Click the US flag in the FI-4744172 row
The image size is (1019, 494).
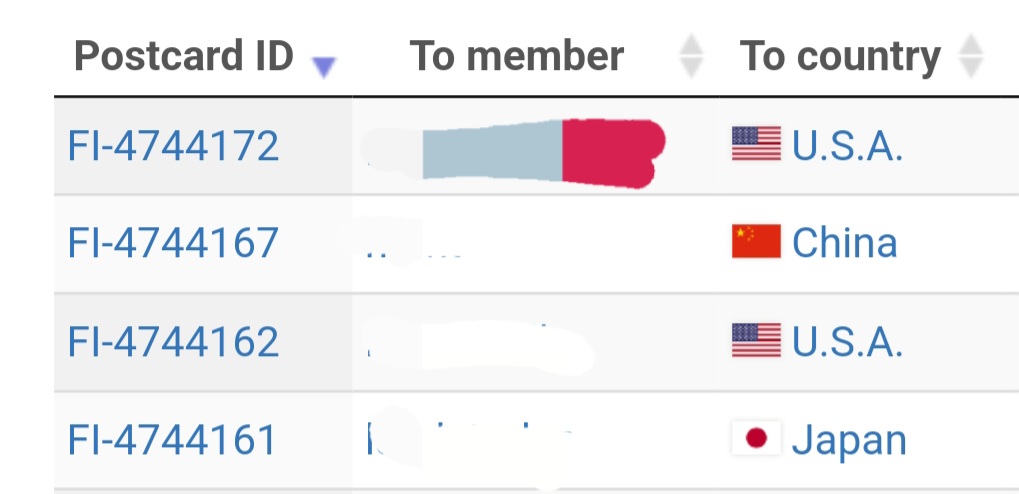click(x=756, y=145)
